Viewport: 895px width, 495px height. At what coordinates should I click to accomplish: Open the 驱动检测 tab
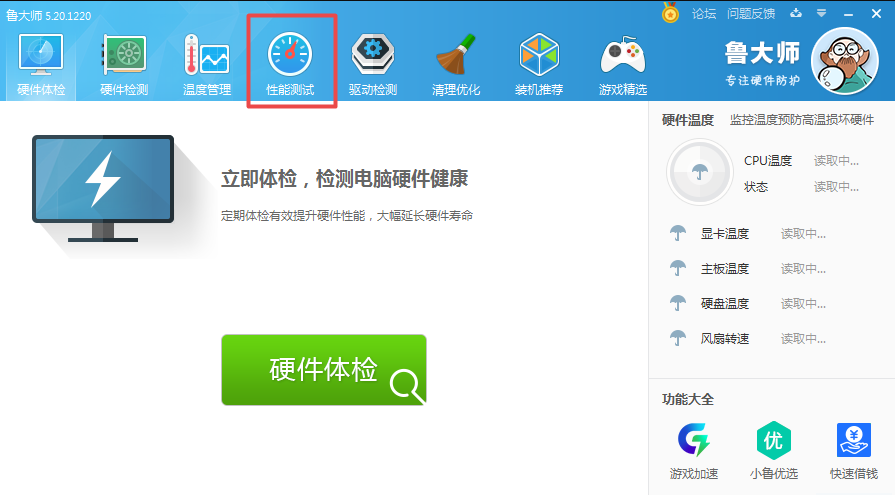point(373,65)
